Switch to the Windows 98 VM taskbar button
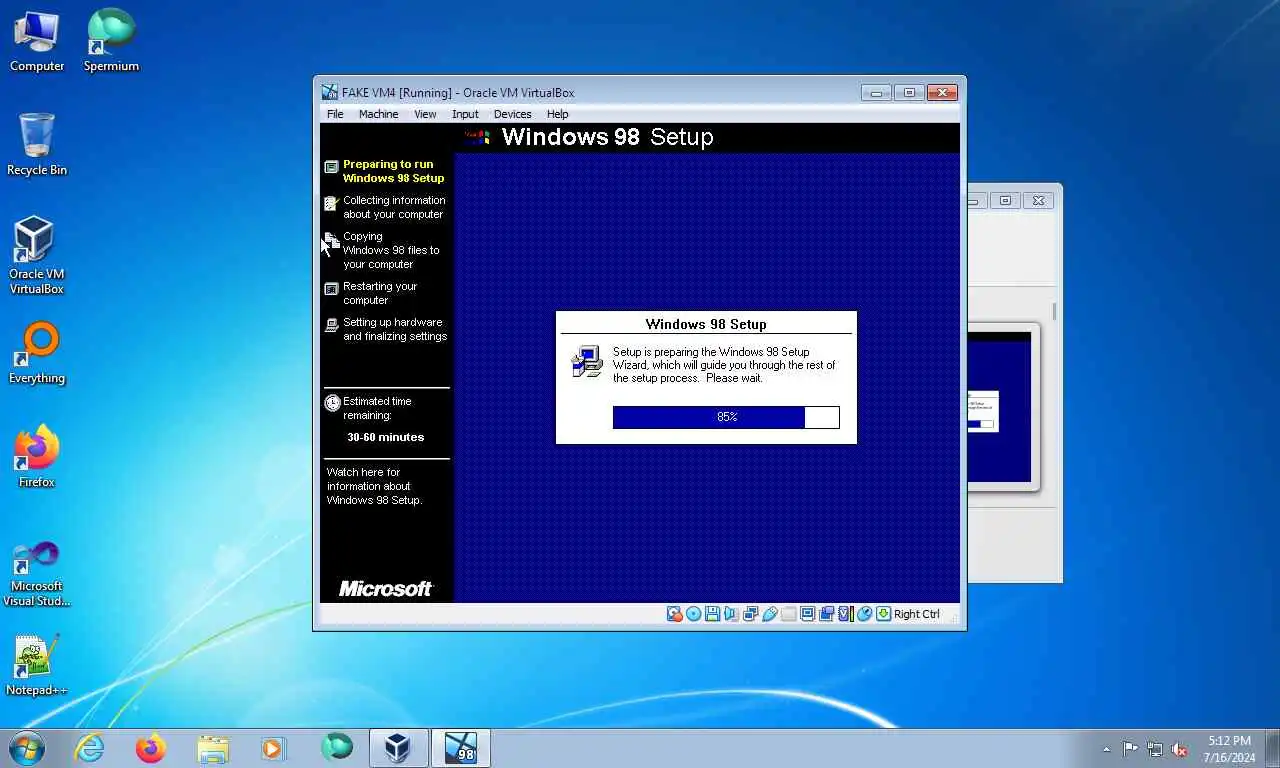The image size is (1280, 768). [461, 748]
